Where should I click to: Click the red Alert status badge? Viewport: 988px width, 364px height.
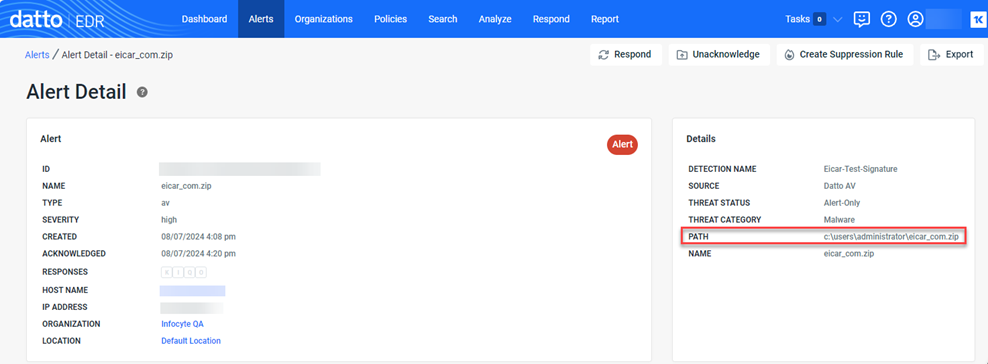623,144
